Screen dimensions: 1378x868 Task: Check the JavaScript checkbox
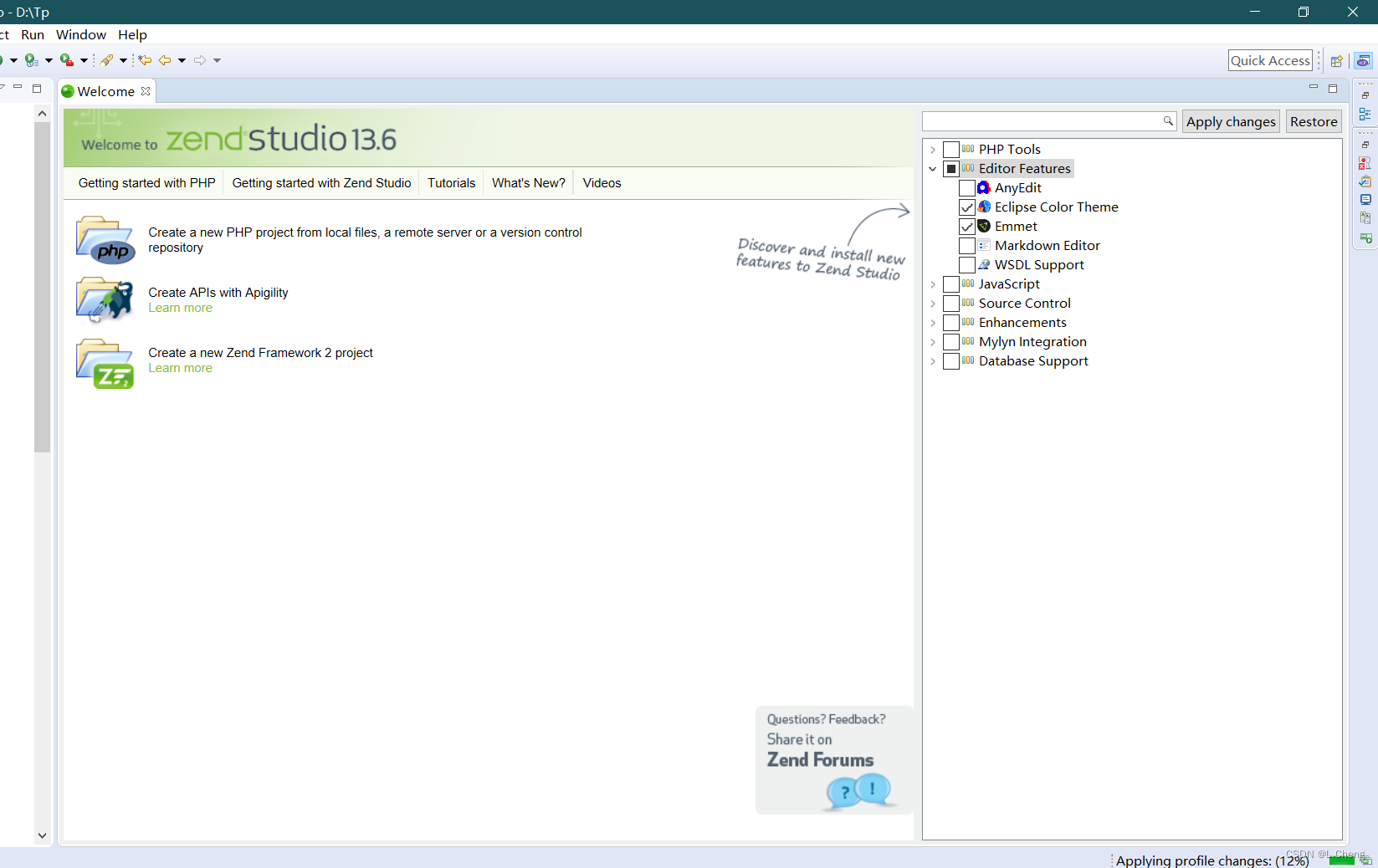pos(951,284)
